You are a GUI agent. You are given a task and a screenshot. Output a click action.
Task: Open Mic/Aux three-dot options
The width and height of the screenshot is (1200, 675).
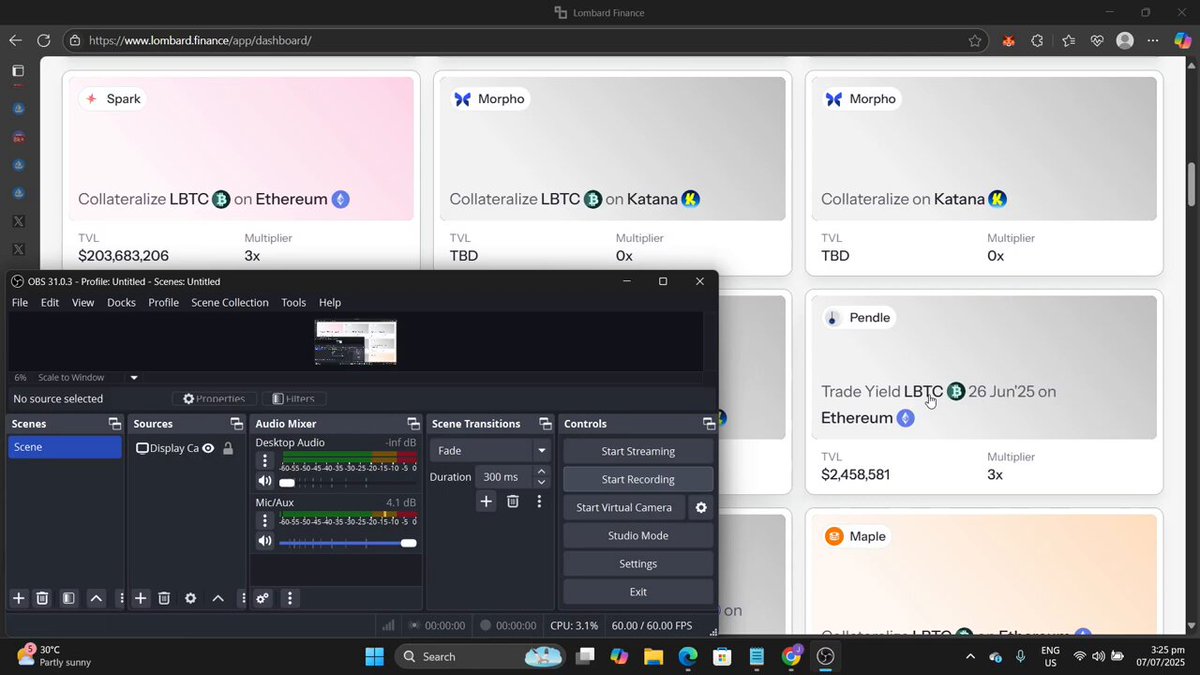(264, 520)
